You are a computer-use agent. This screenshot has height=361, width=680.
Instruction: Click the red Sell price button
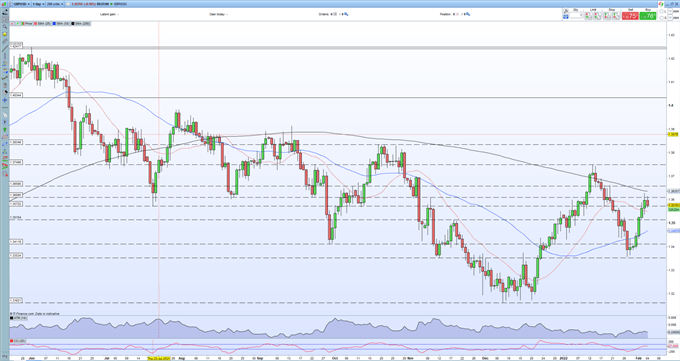coord(630,16)
